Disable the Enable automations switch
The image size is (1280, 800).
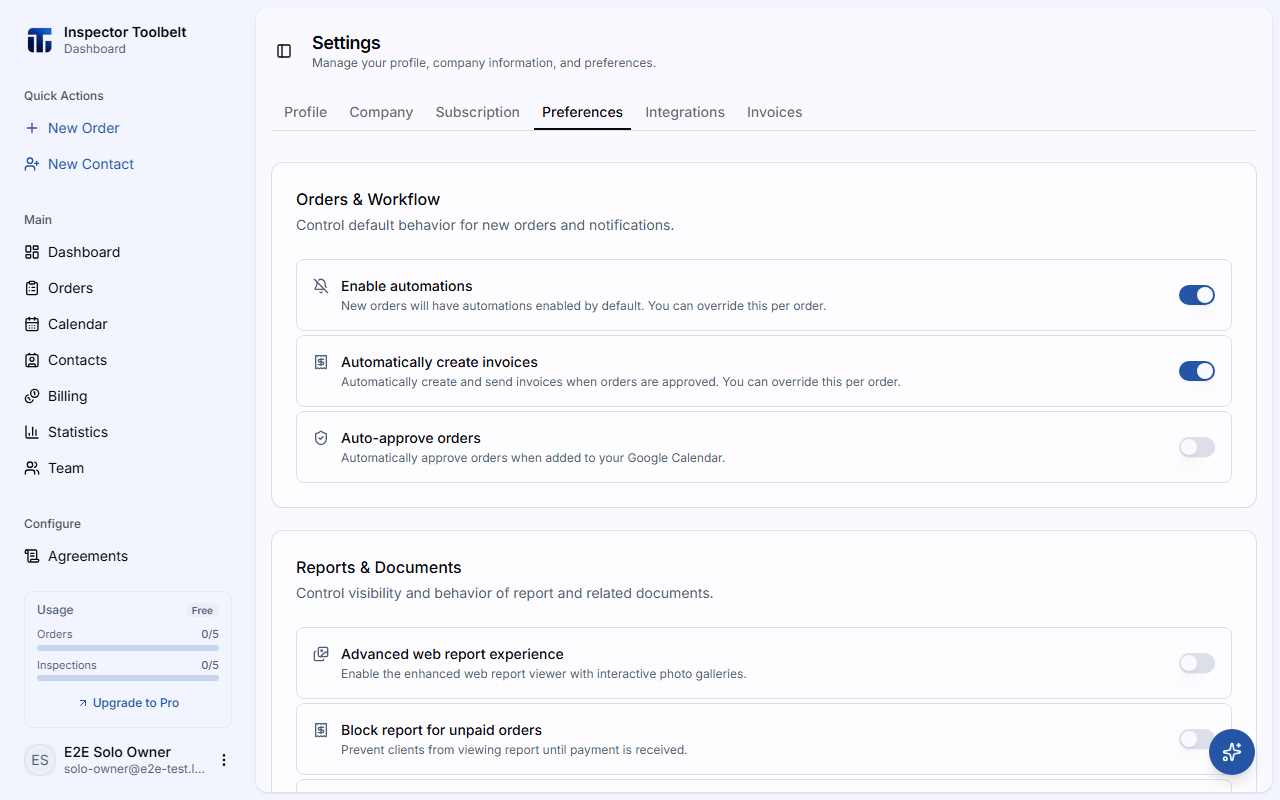click(1197, 295)
